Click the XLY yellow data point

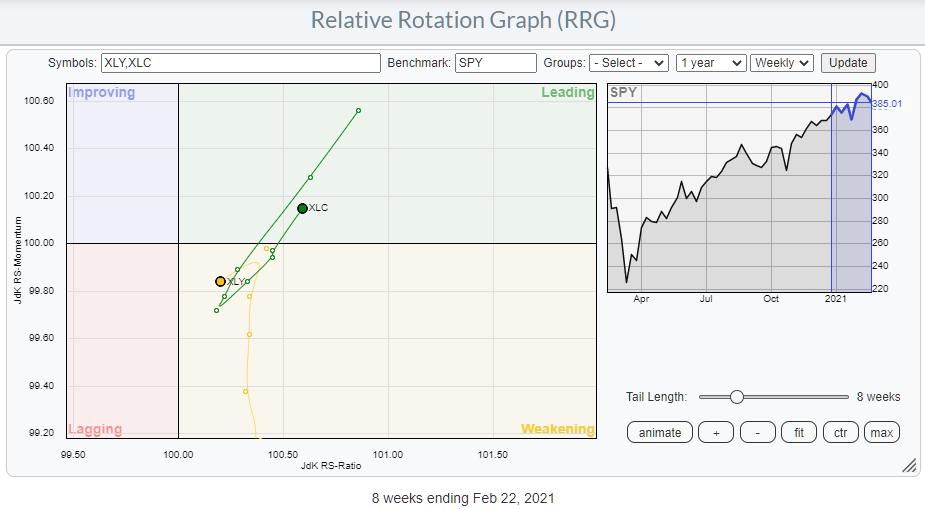coord(221,282)
